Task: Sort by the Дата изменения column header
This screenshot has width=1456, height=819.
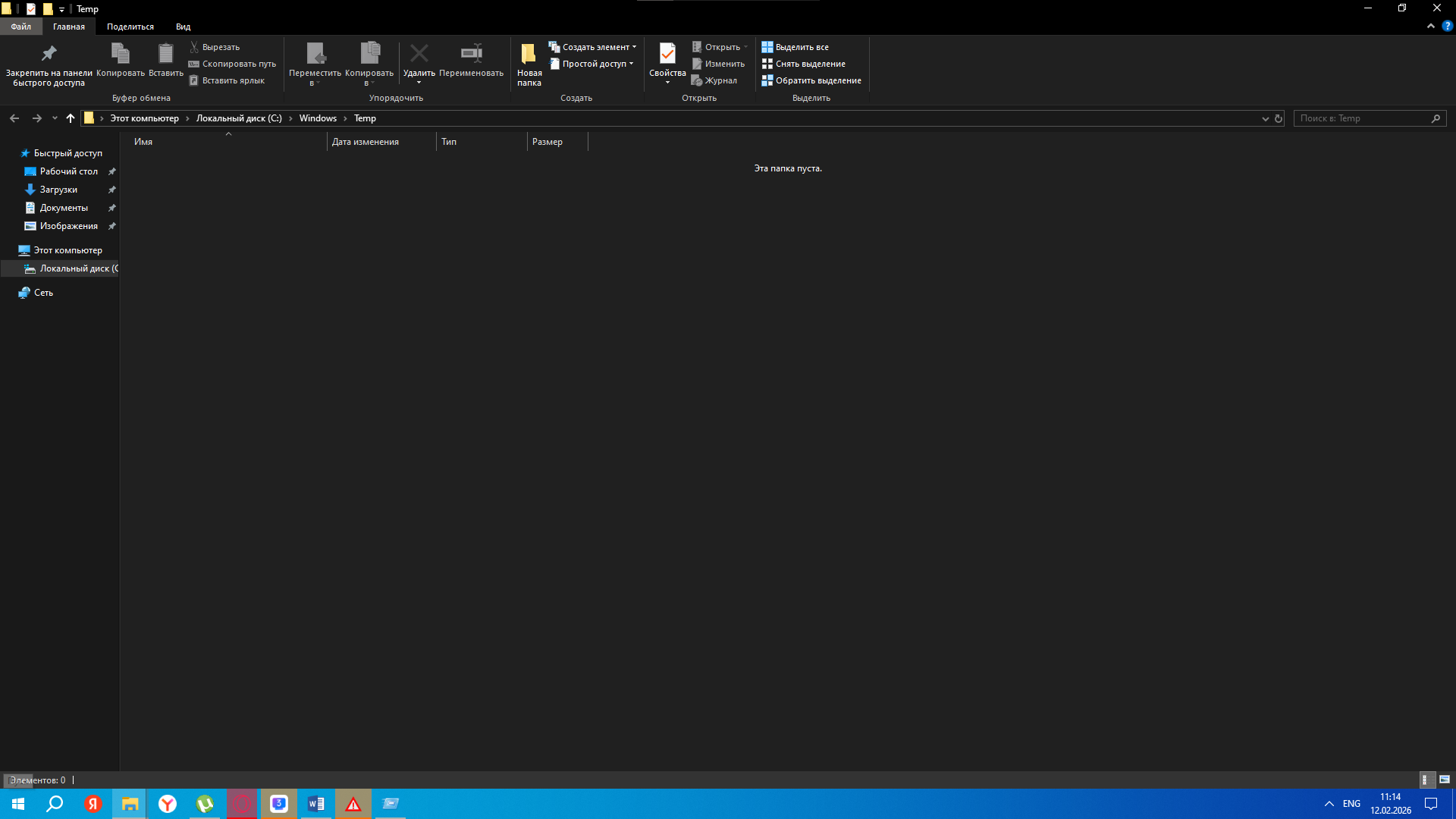Action: click(x=365, y=142)
